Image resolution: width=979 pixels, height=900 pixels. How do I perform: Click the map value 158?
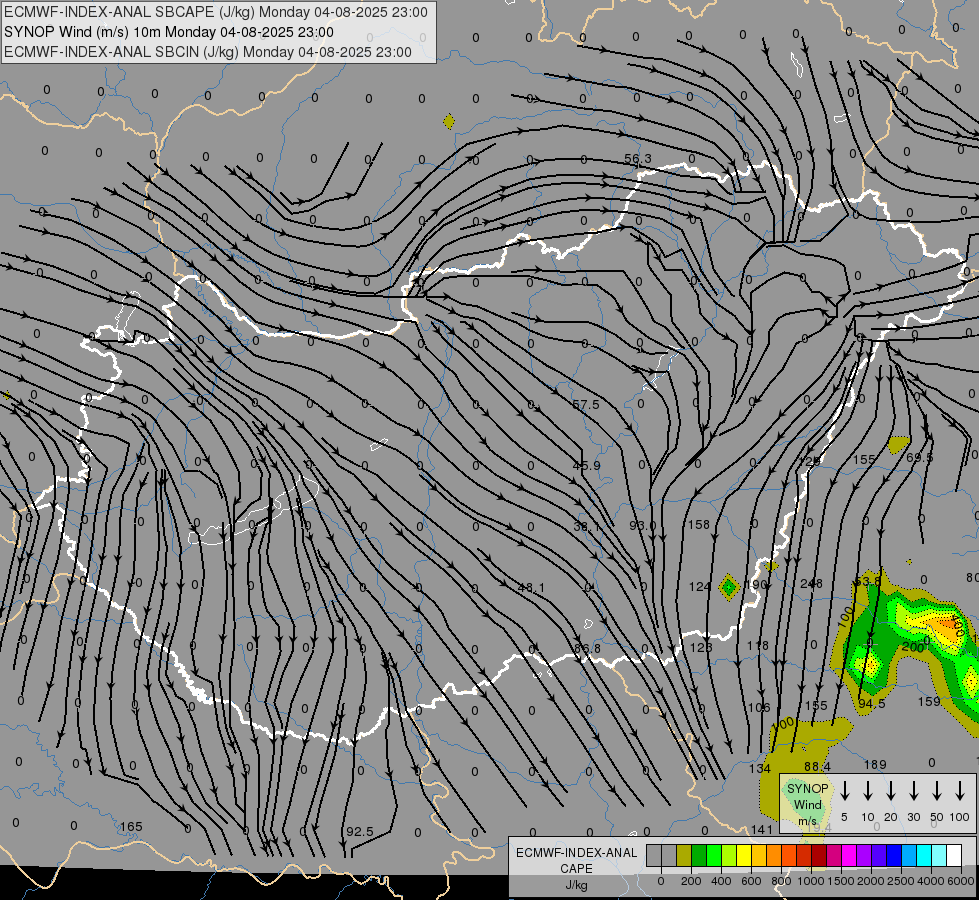point(699,525)
